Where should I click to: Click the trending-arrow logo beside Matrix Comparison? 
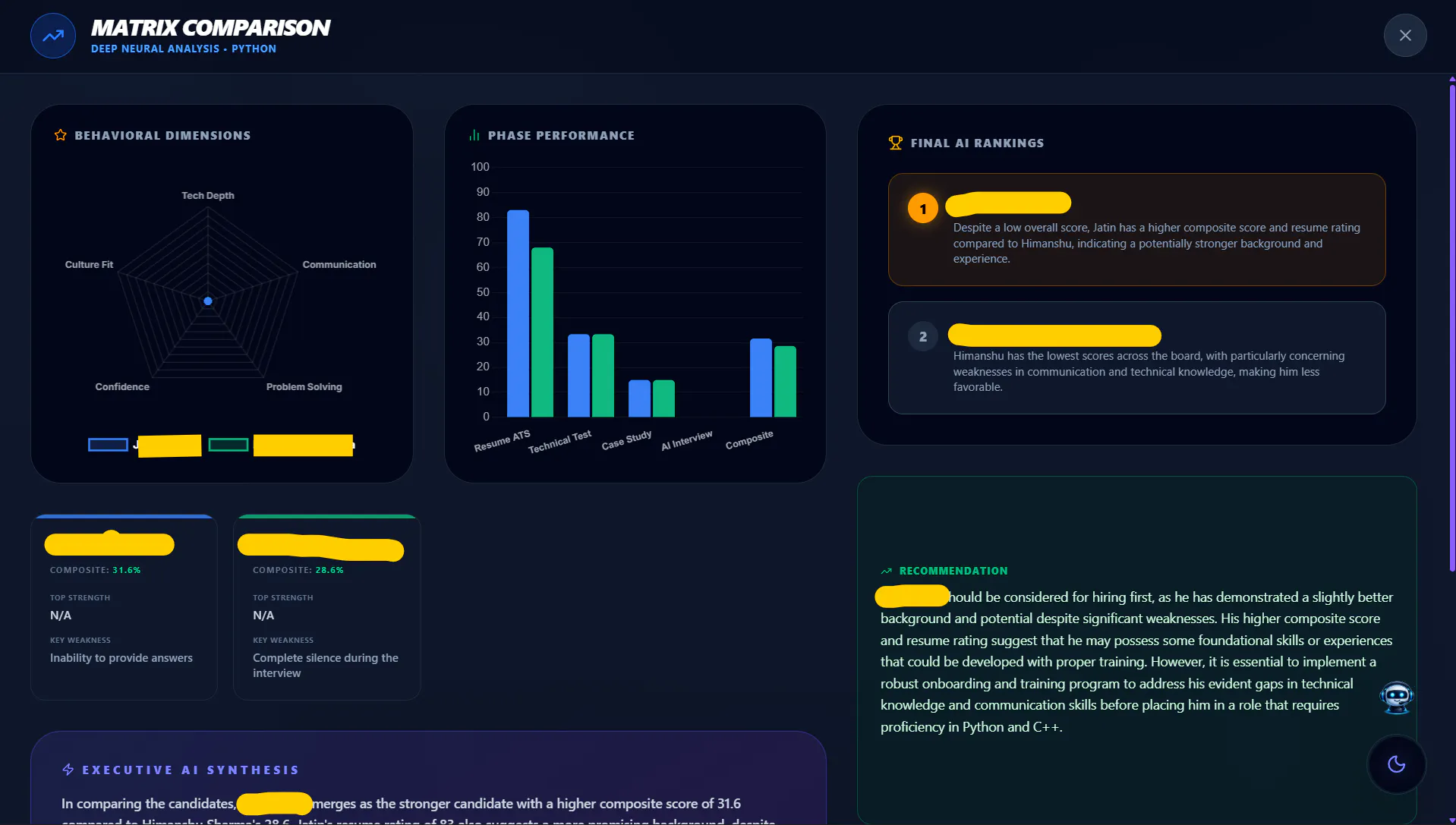[53, 36]
